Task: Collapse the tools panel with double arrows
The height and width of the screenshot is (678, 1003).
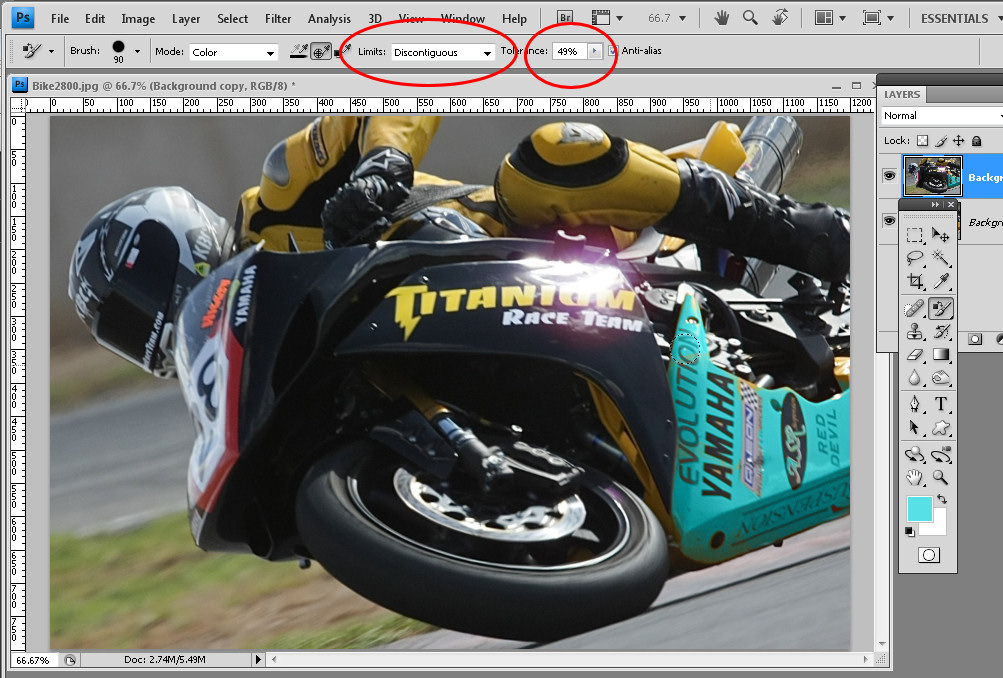Action: pyautogui.click(x=935, y=205)
